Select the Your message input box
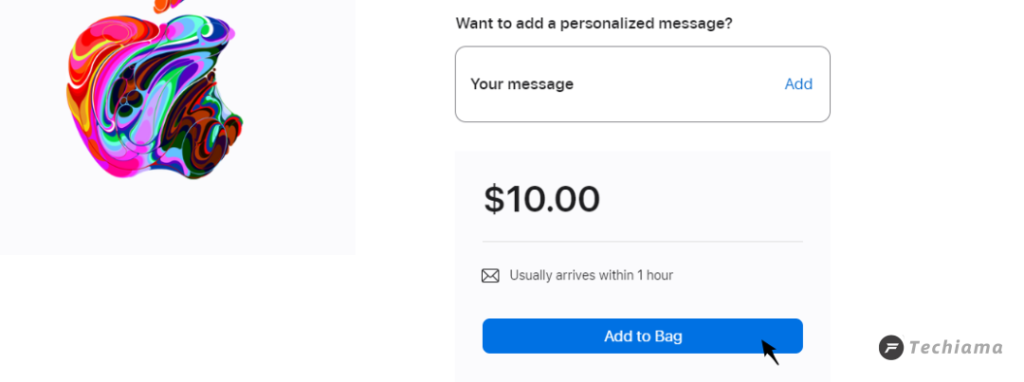The image size is (1024, 382). pyautogui.click(x=643, y=84)
